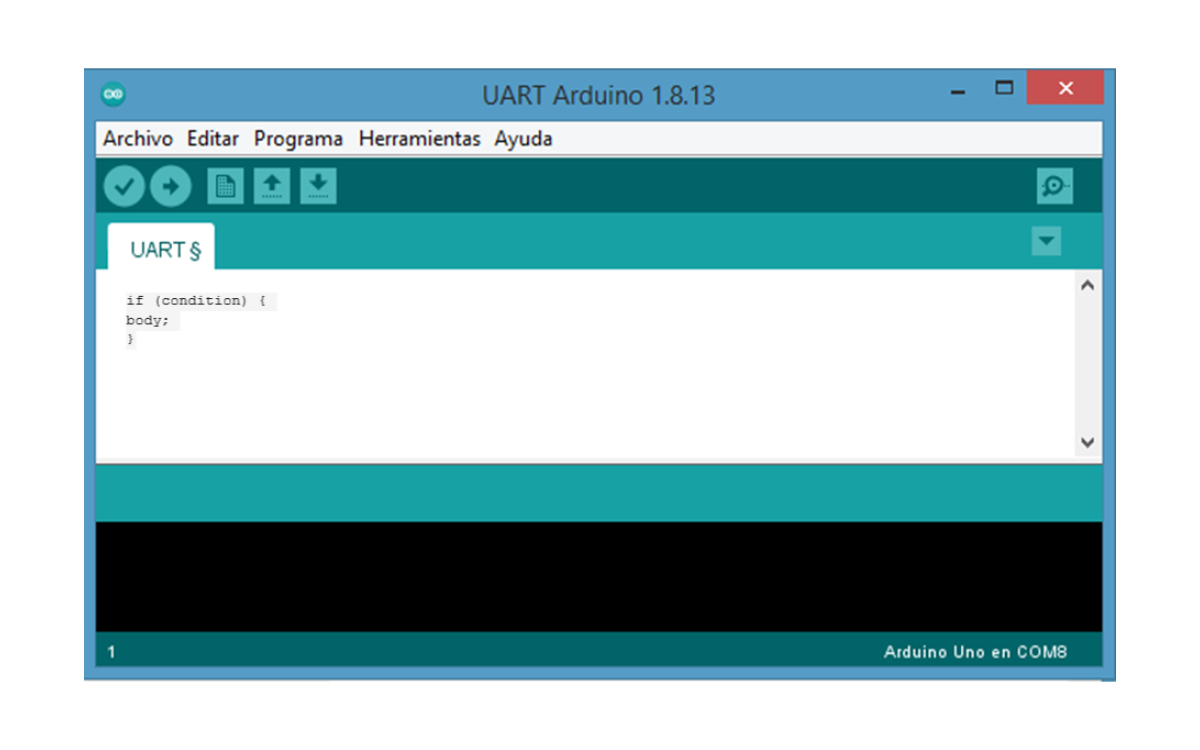The height and width of the screenshot is (750, 1200).
Task: Click 'Arduino Uno en COM8' status text
Action: (975, 652)
